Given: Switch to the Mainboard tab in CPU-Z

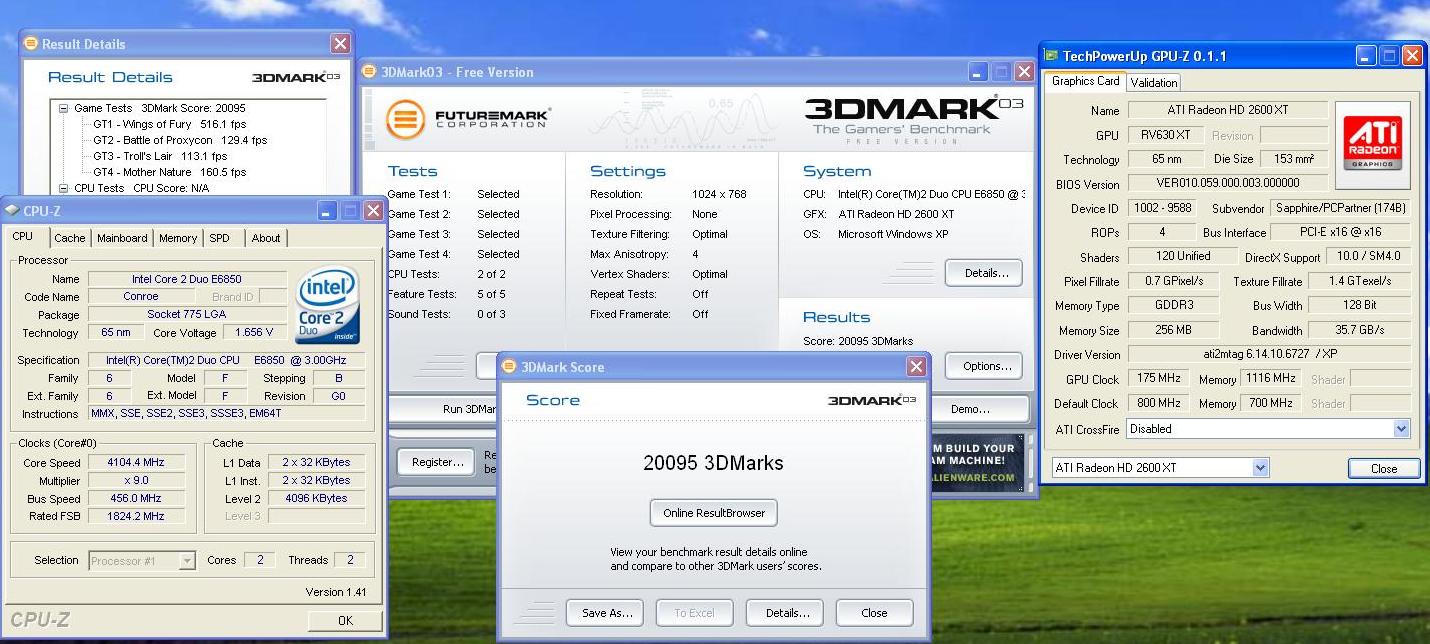Looking at the screenshot, I should click(122, 238).
